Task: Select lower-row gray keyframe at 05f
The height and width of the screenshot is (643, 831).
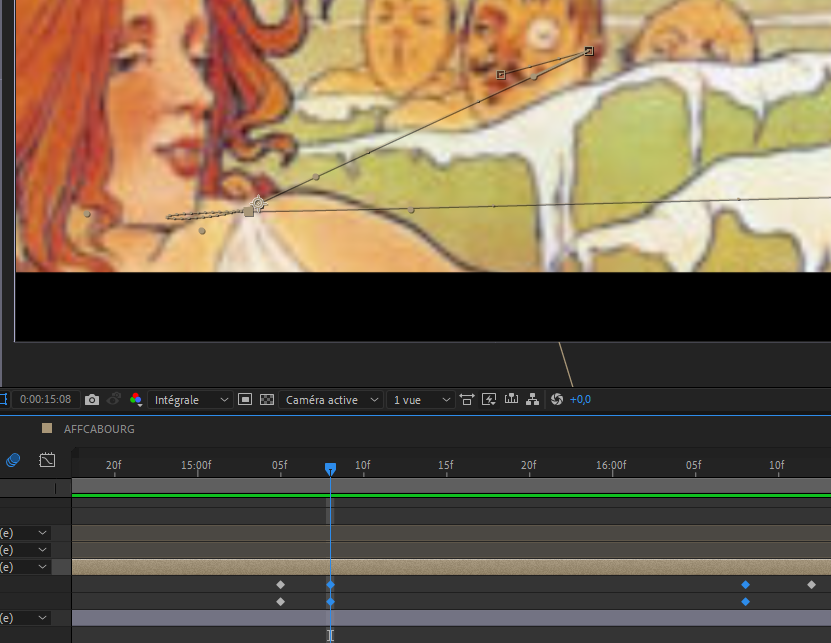Action: (281, 602)
